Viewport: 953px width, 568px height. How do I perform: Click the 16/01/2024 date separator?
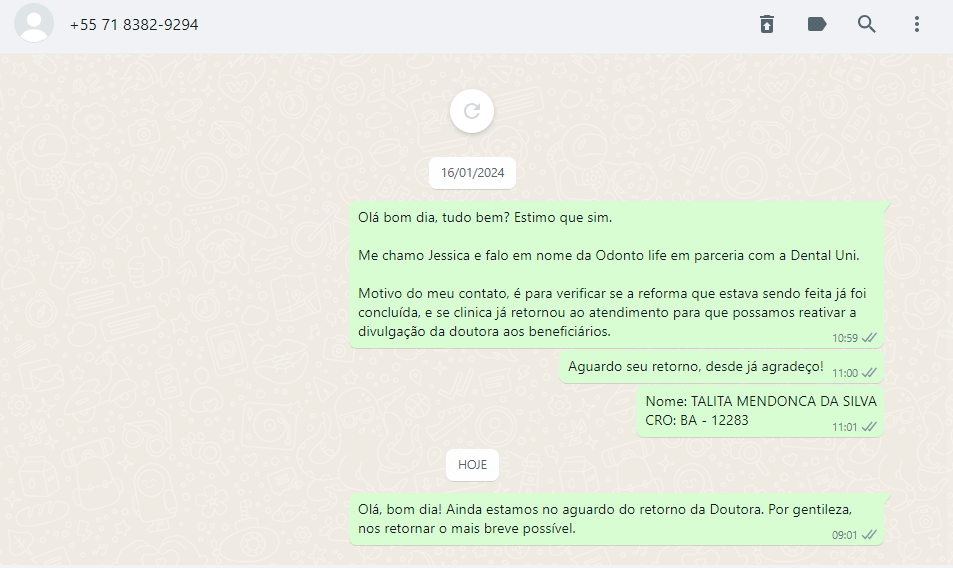pyautogui.click(x=472, y=173)
